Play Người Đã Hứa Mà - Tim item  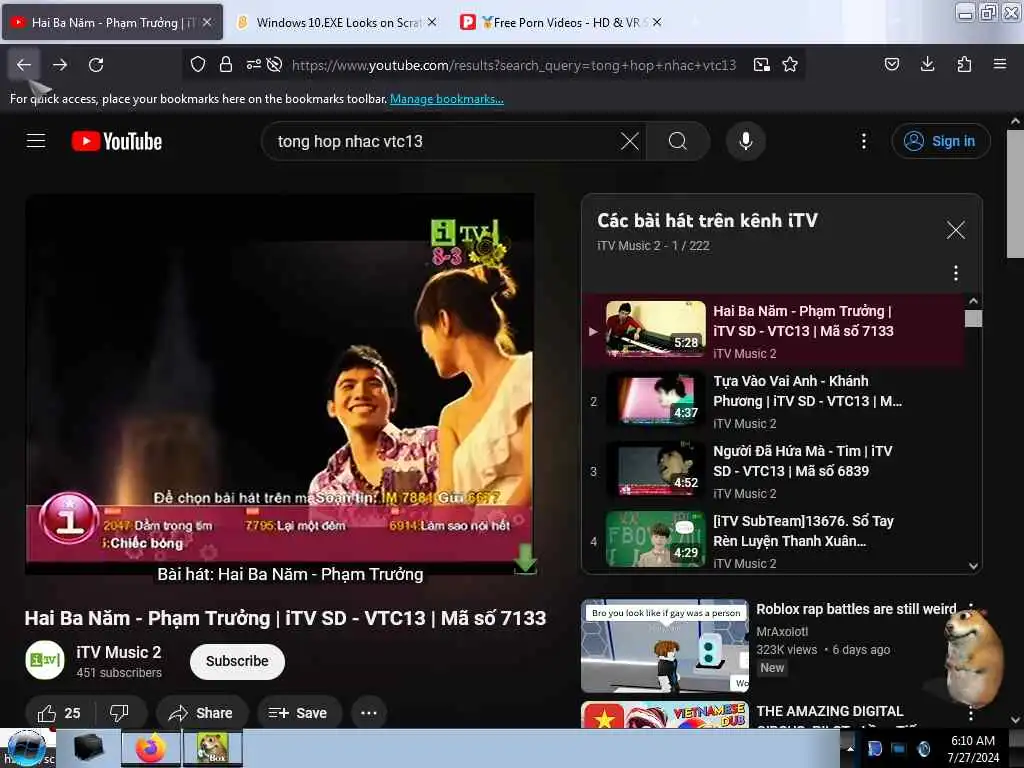(774, 471)
